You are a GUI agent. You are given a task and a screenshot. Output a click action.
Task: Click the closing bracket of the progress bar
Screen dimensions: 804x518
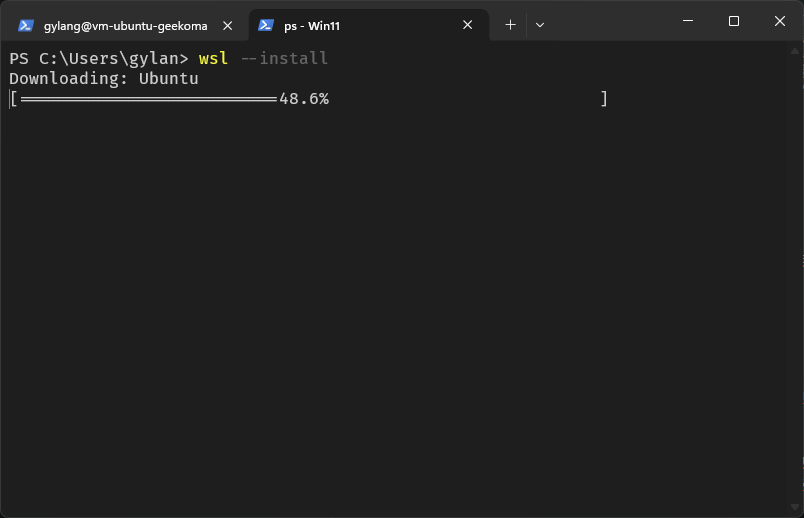[604, 99]
